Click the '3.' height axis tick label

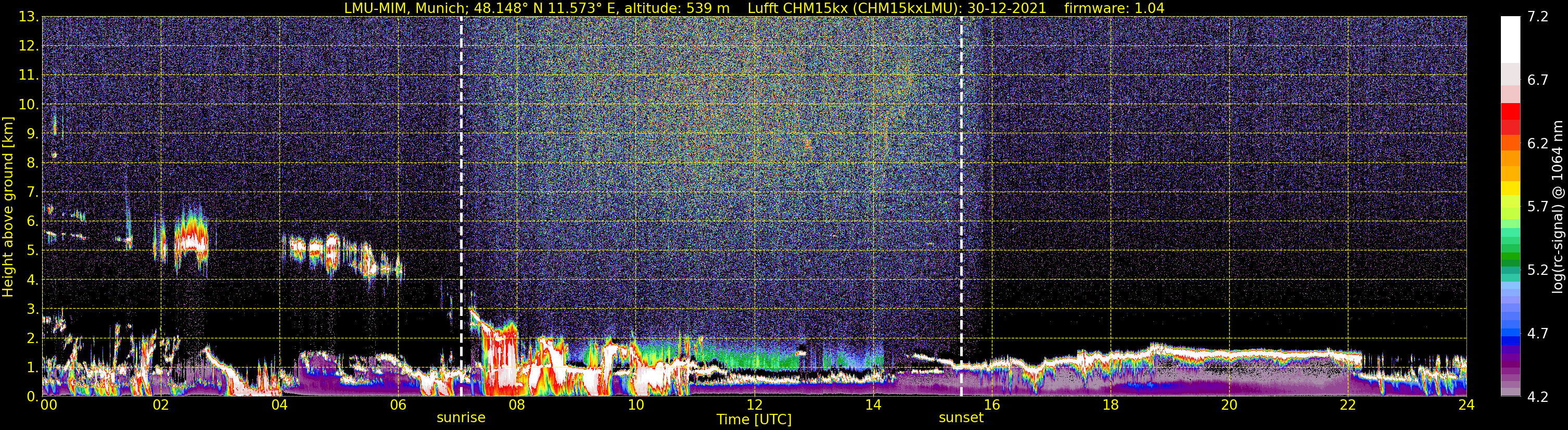(x=32, y=309)
